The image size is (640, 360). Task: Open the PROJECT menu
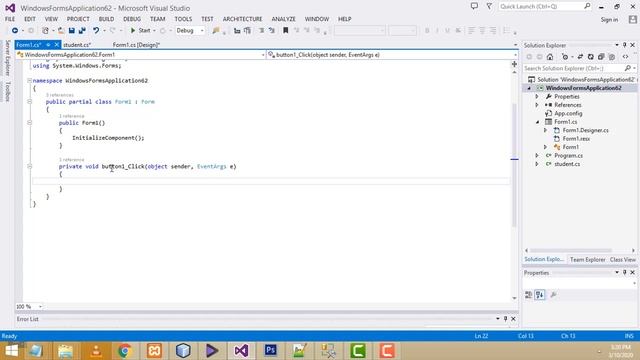click(x=78, y=19)
